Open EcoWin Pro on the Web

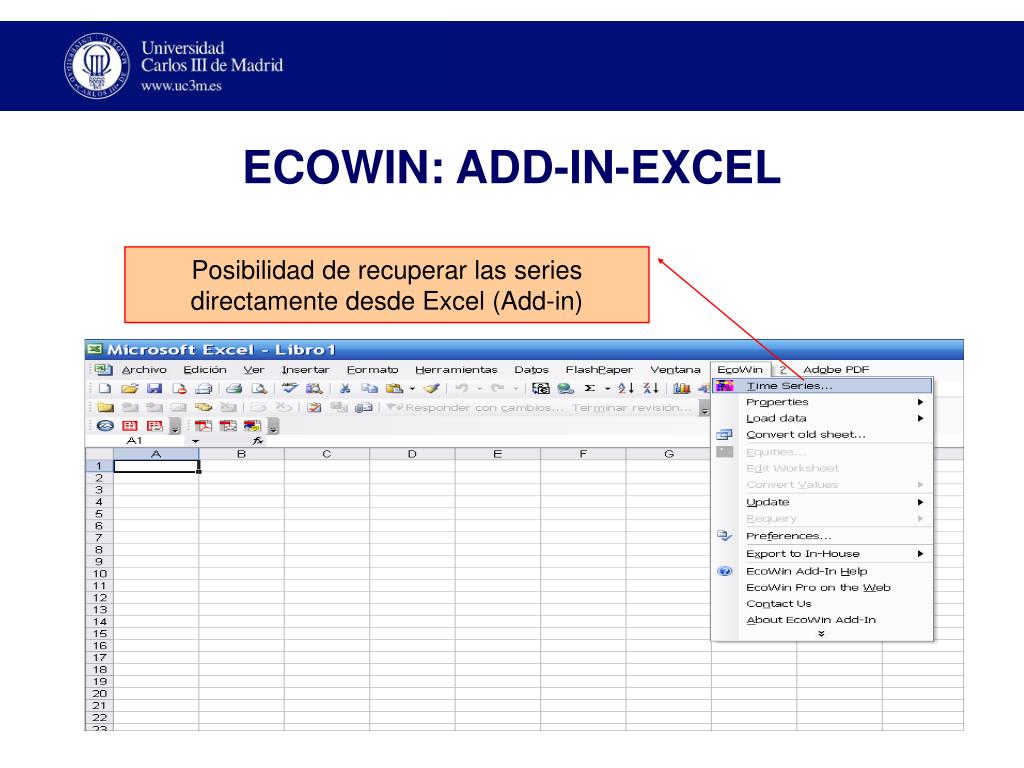[818, 587]
